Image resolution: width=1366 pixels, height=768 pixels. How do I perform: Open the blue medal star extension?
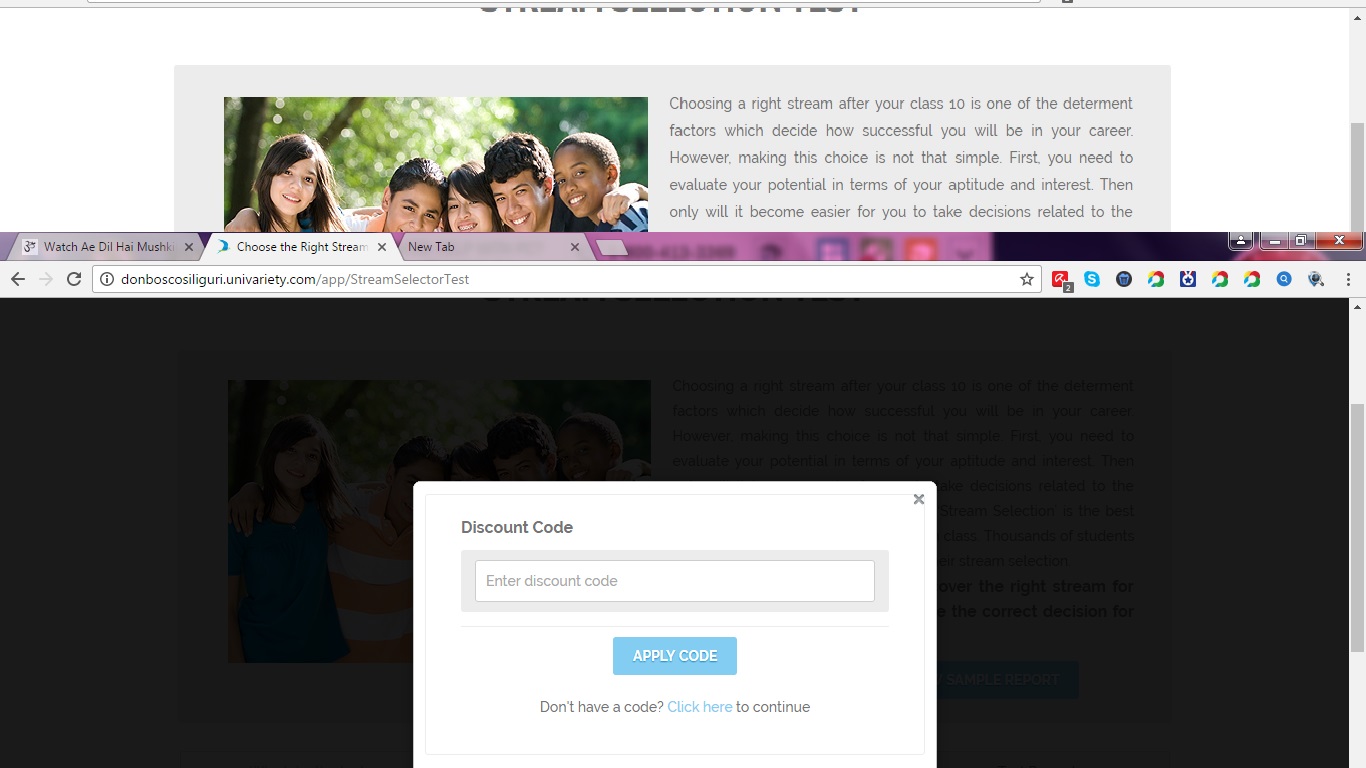click(x=1188, y=280)
